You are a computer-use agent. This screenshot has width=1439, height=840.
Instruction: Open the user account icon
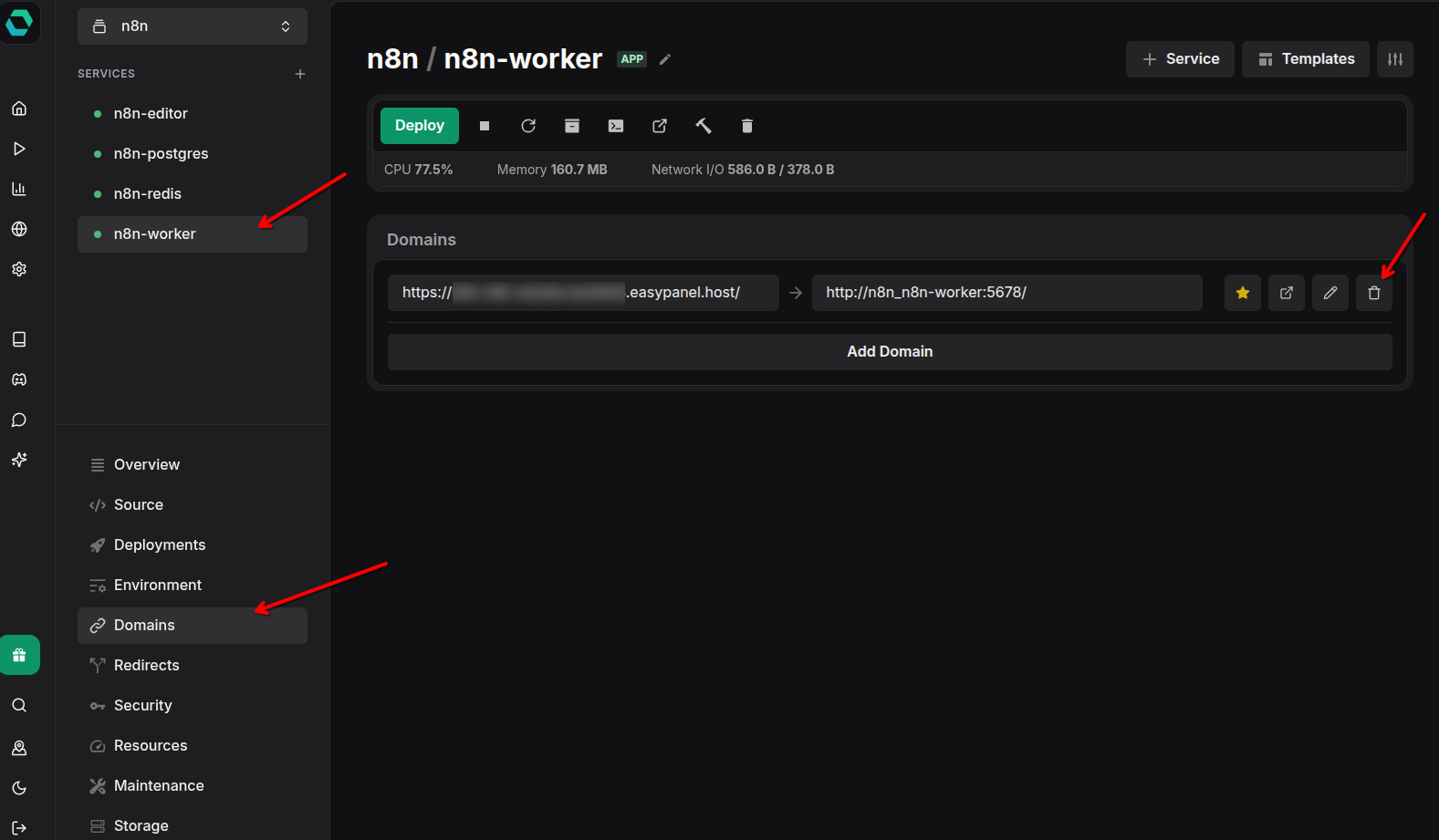[x=19, y=748]
